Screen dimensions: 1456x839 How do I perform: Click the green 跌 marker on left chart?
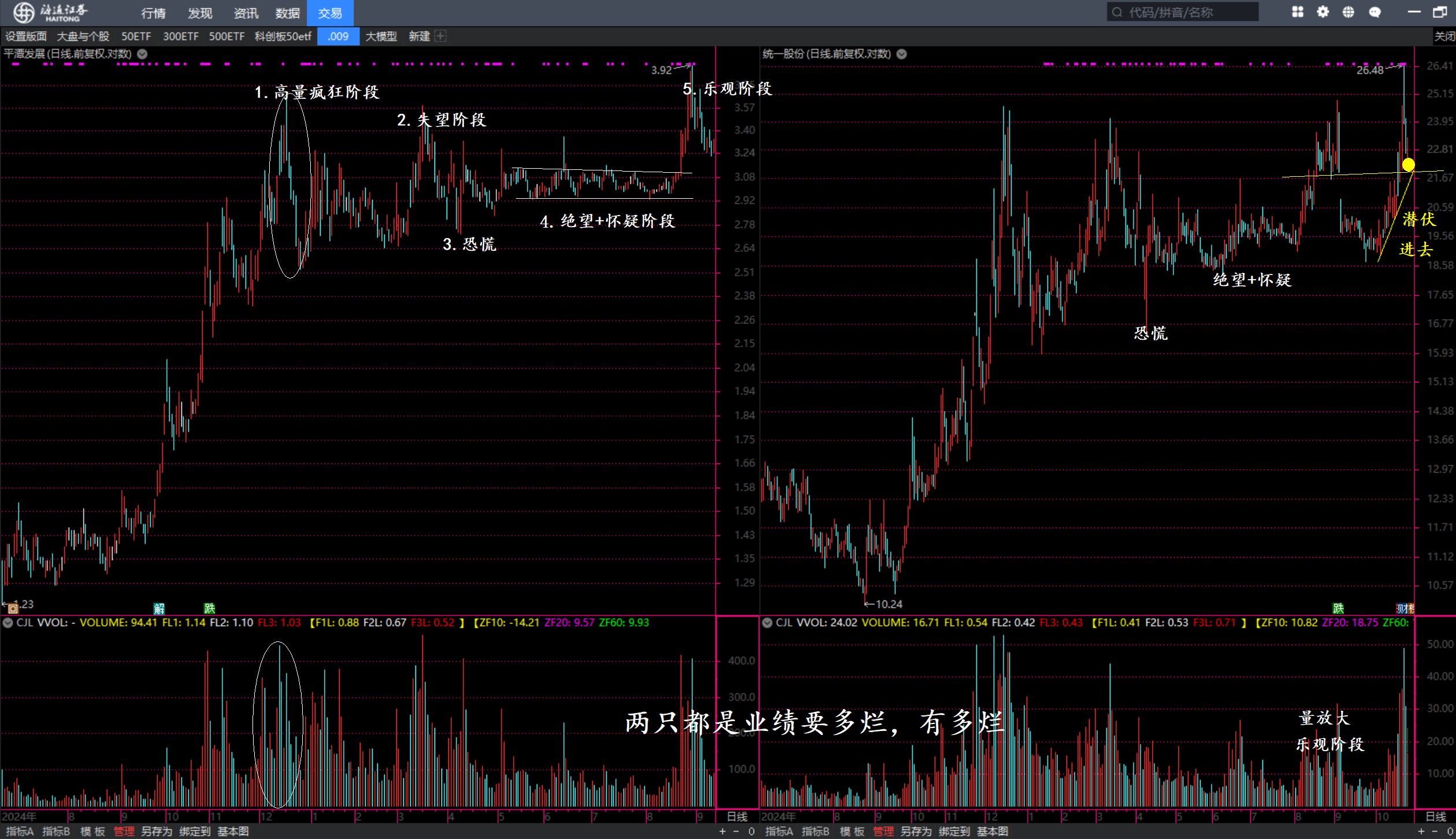coord(209,608)
